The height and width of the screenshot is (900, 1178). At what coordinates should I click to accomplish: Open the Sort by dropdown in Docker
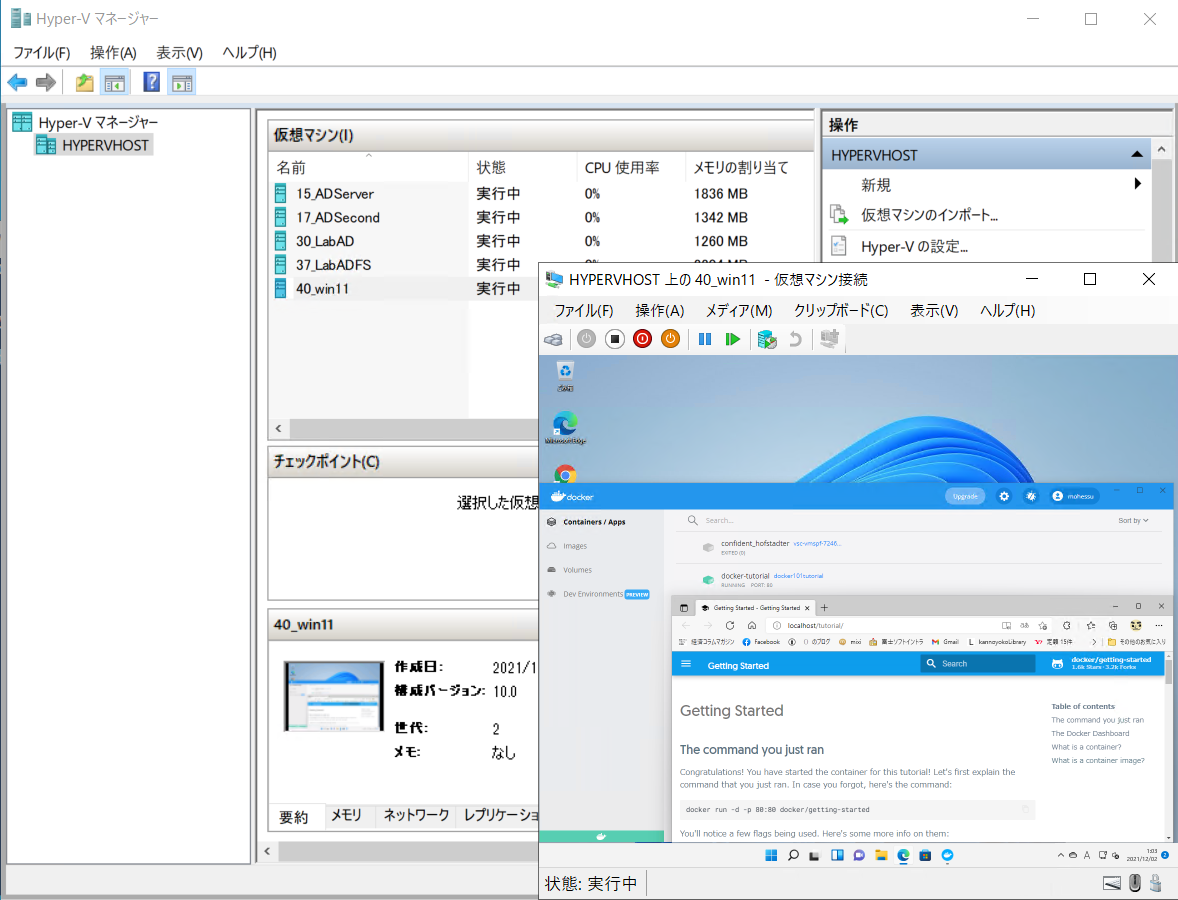pos(1133,520)
